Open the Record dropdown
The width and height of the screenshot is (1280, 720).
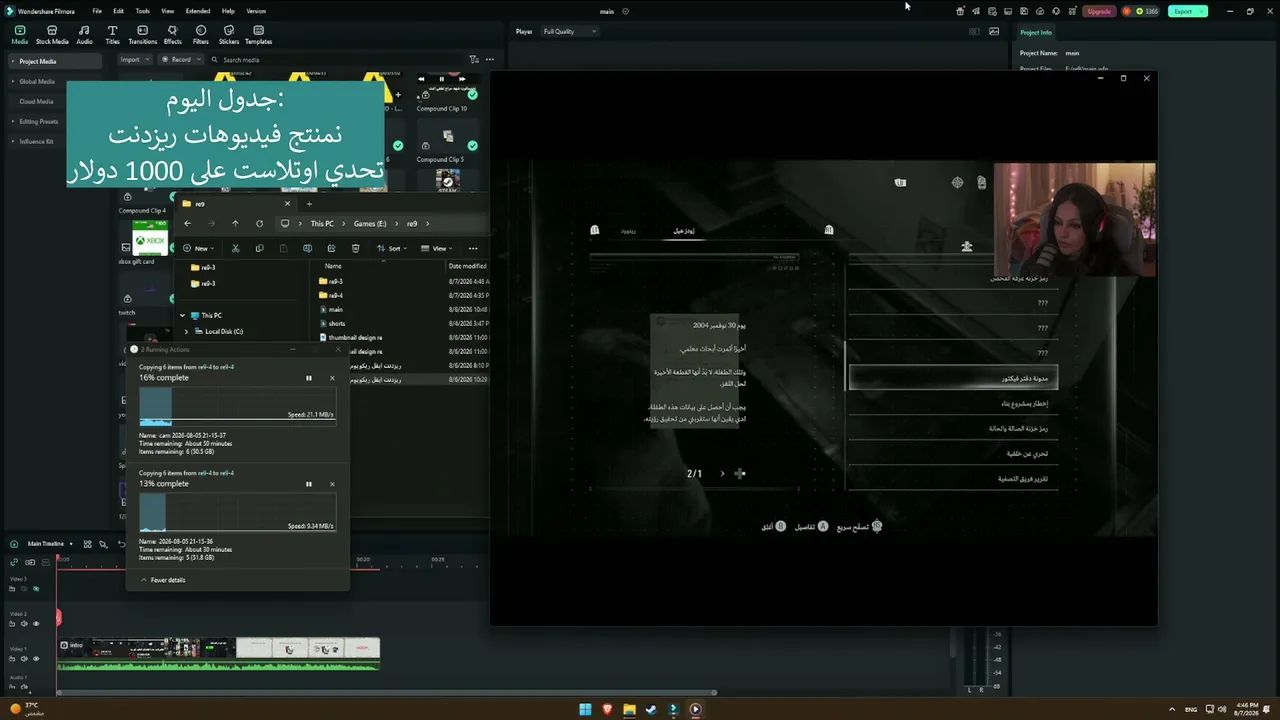(x=179, y=60)
